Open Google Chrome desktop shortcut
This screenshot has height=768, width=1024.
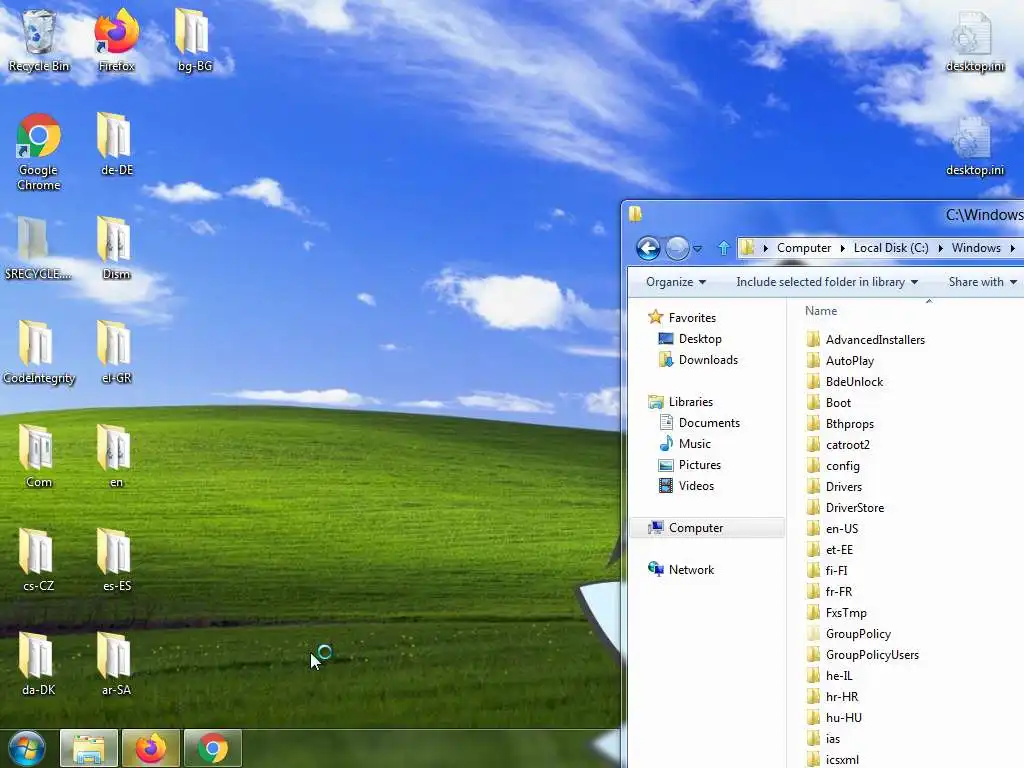[x=39, y=152]
